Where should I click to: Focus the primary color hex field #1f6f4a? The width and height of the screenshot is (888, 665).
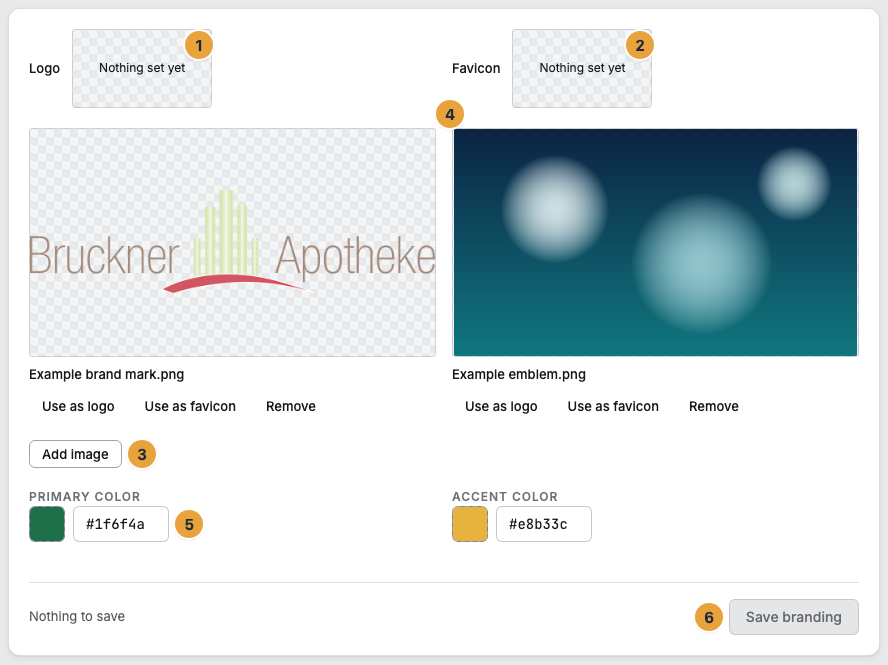coord(121,524)
